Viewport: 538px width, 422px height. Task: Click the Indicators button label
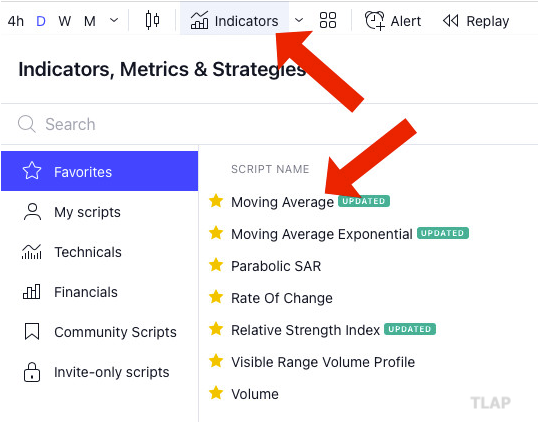(x=246, y=21)
